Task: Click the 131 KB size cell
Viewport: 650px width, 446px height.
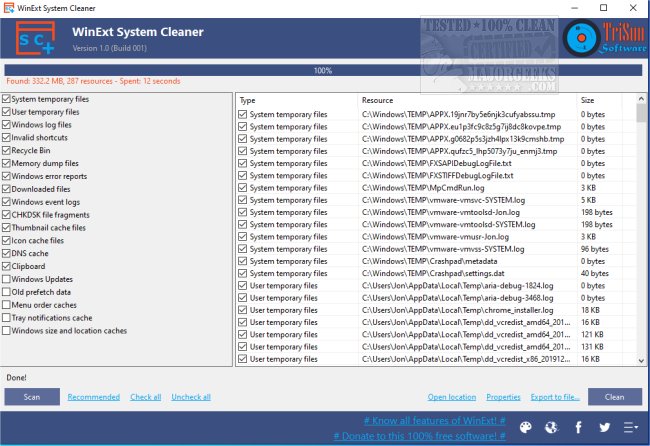Action: pos(592,347)
